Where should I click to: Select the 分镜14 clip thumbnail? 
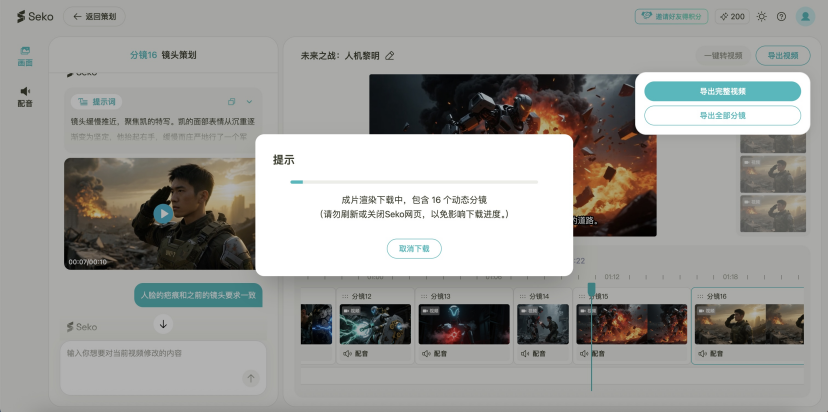tap(543, 324)
